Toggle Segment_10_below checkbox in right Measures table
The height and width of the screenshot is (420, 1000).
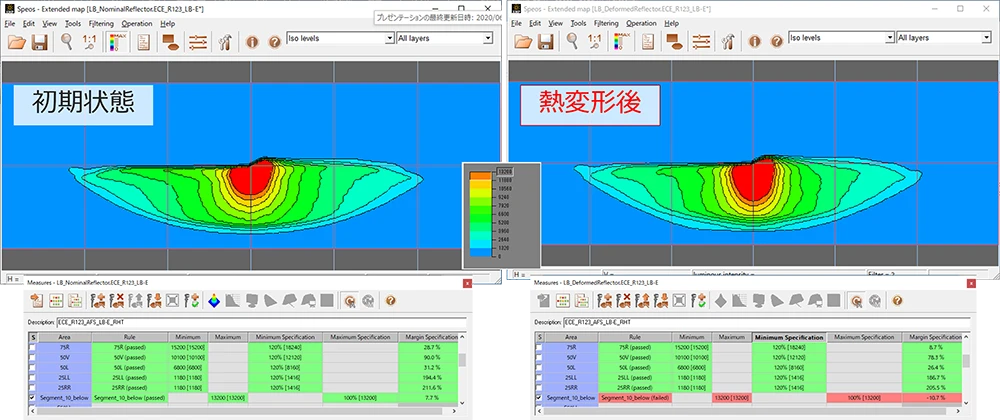point(541,398)
